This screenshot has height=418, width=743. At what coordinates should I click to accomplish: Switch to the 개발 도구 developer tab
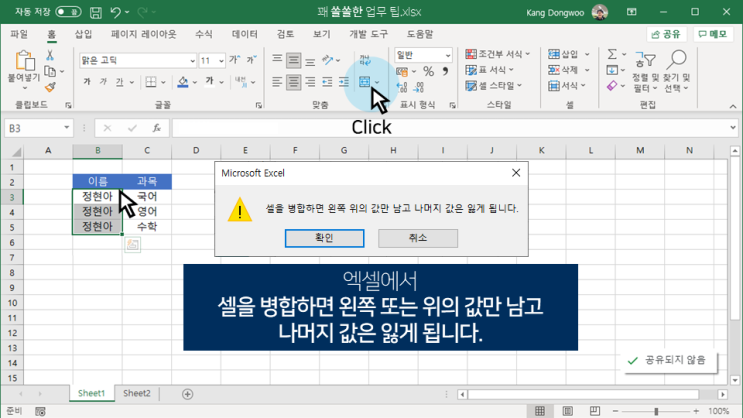[368, 34]
